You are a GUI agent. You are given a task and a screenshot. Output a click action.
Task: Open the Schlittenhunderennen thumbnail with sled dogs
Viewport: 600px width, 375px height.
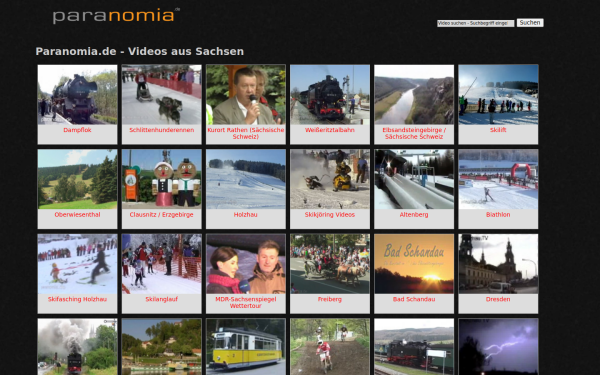161,95
